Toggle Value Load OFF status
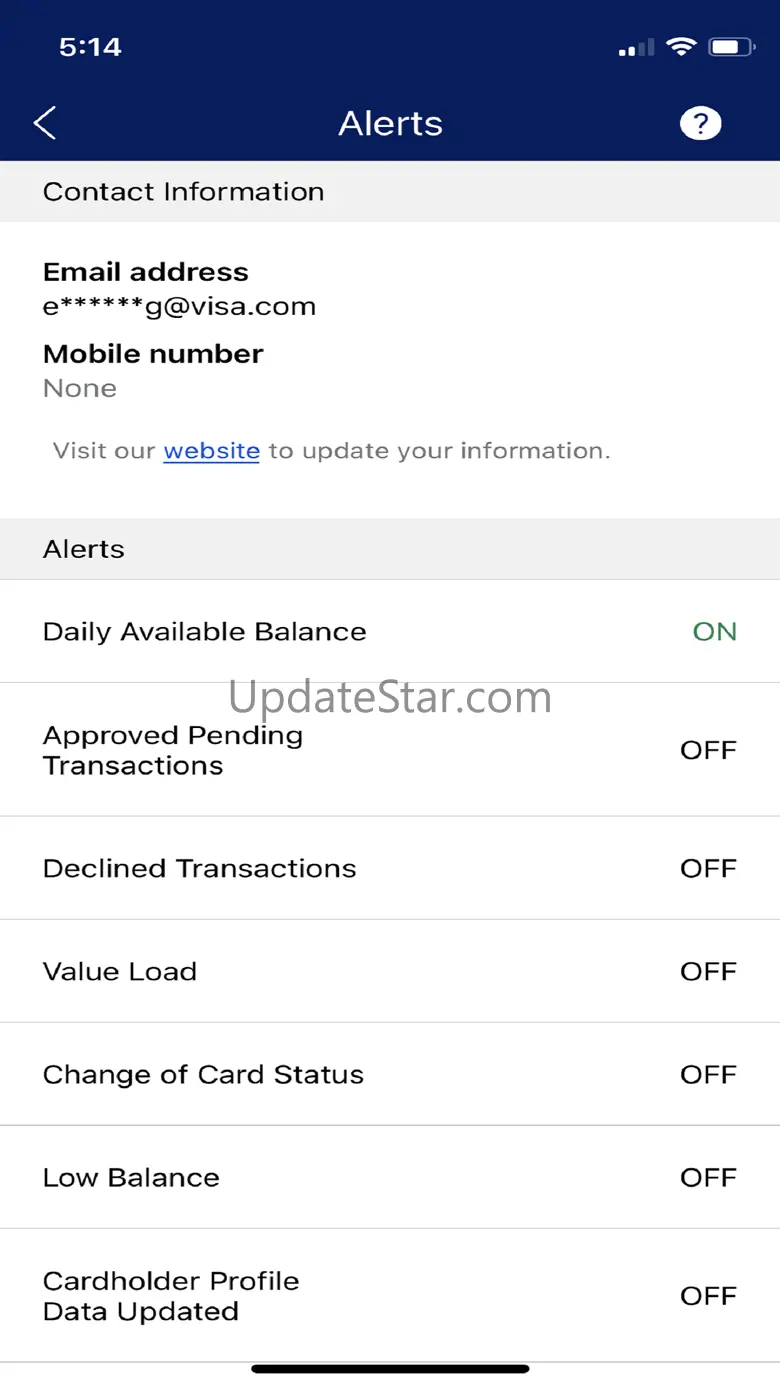Viewport: 780px width, 1387px height. 708,971
